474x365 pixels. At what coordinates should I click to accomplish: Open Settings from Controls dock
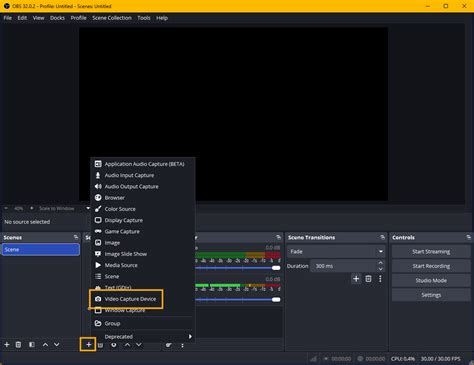[x=431, y=295]
